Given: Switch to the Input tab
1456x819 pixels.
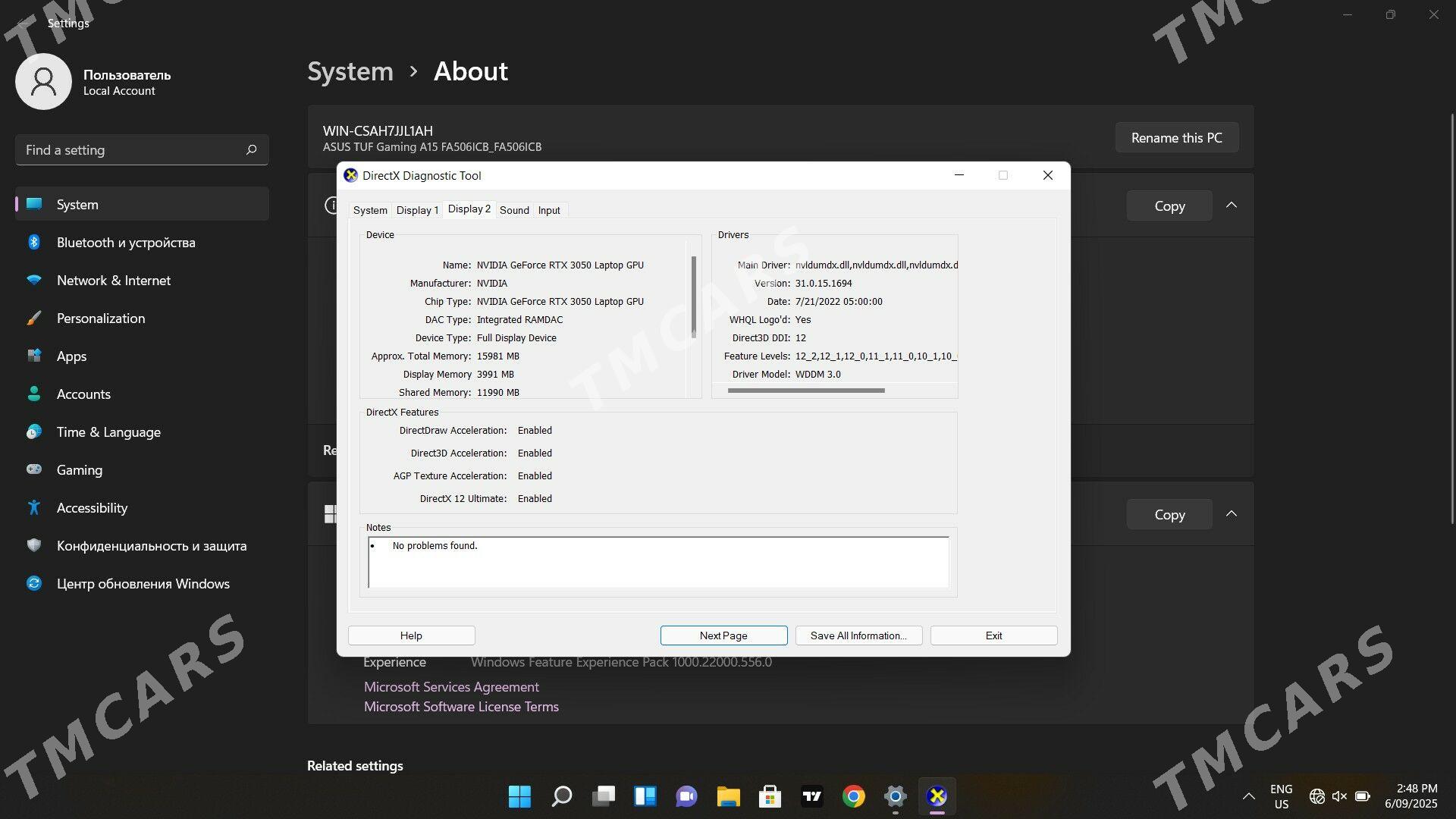Looking at the screenshot, I should click(549, 210).
